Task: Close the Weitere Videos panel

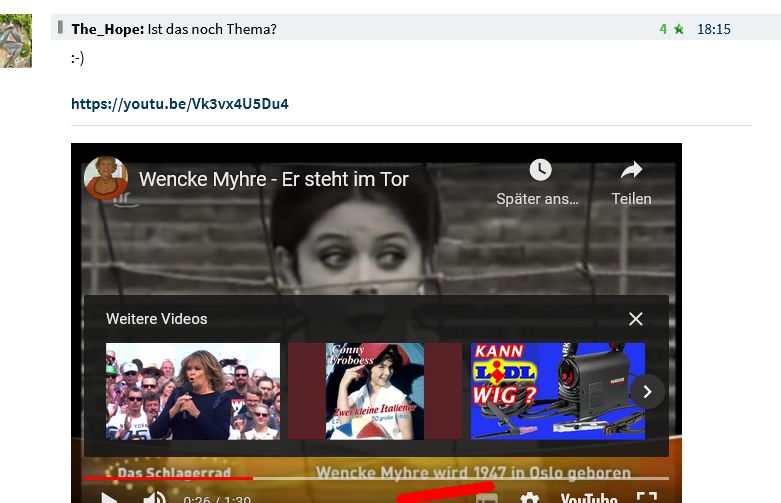Action: pyautogui.click(x=636, y=319)
